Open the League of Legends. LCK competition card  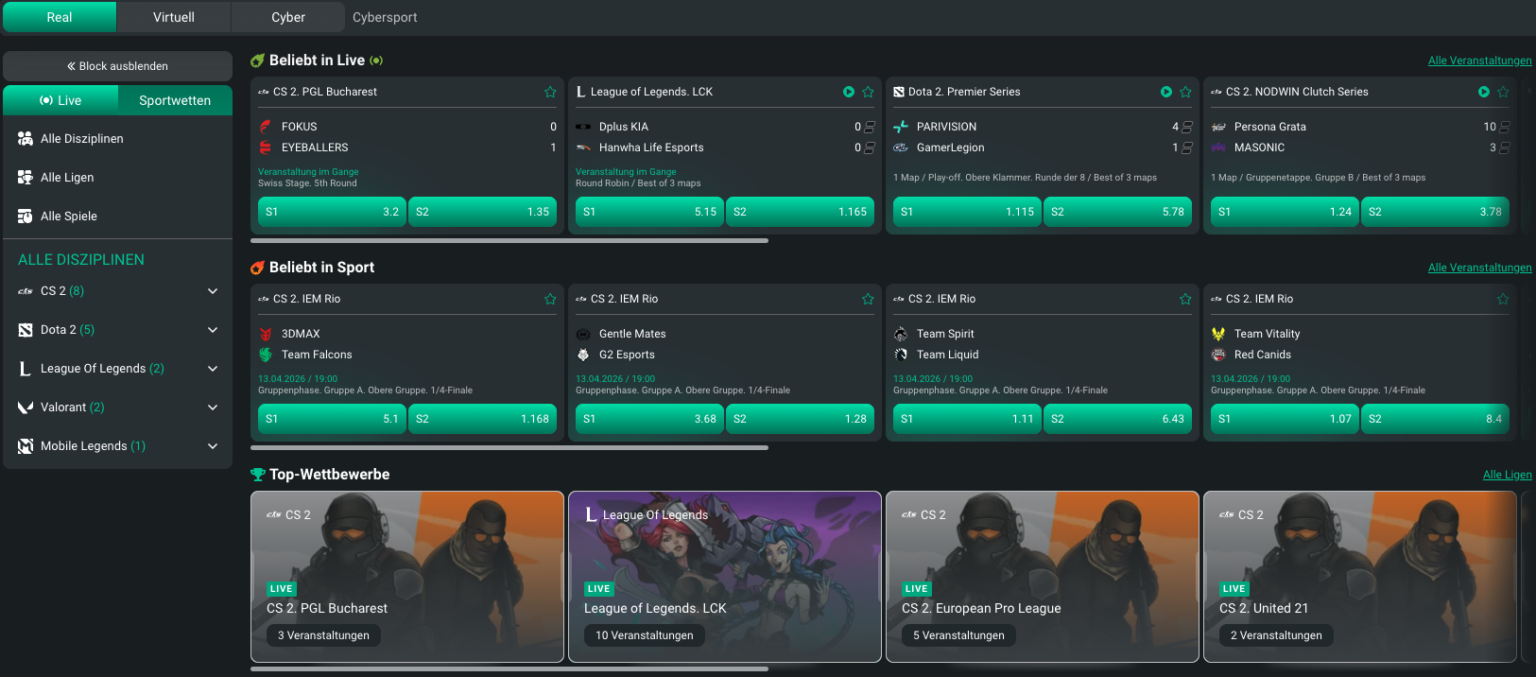725,577
